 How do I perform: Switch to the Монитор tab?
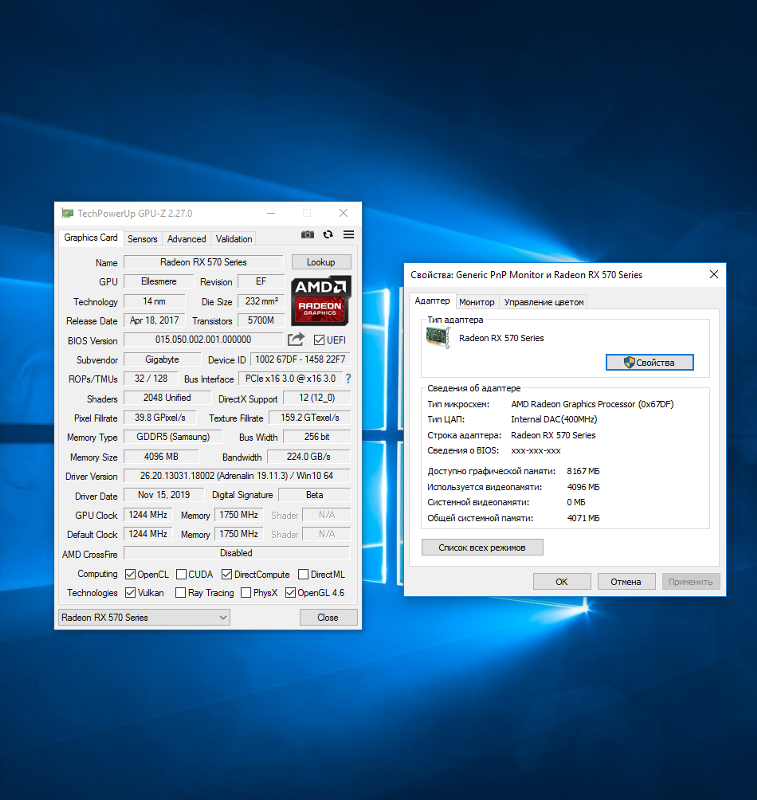[476, 302]
